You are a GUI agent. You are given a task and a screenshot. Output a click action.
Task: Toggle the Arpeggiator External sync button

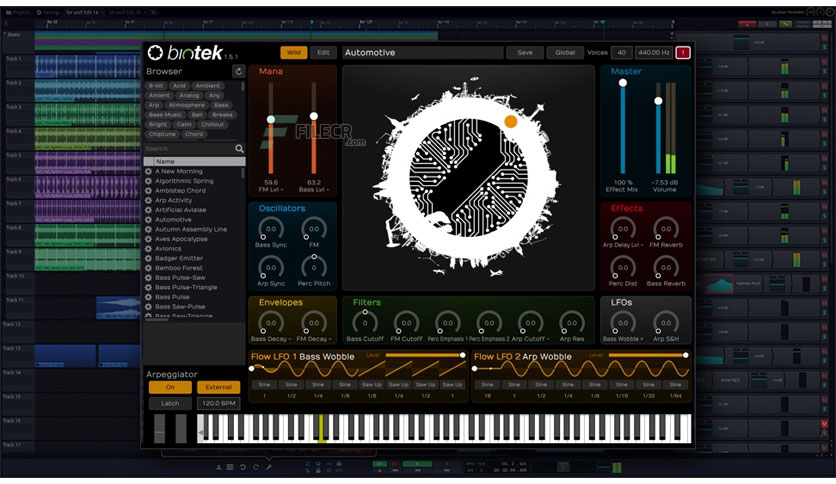click(x=219, y=387)
